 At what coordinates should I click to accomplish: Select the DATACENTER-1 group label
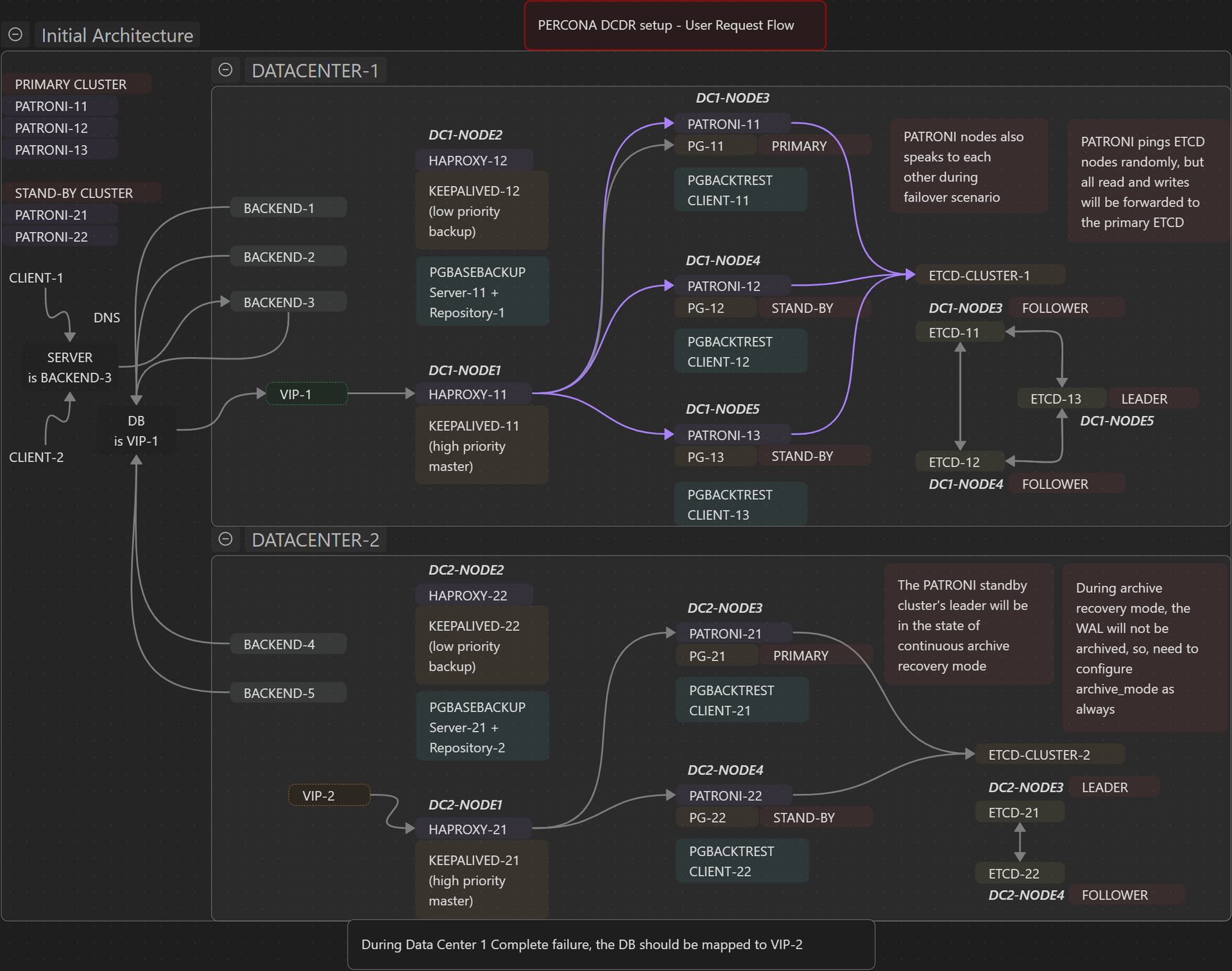click(x=315, y=71)
